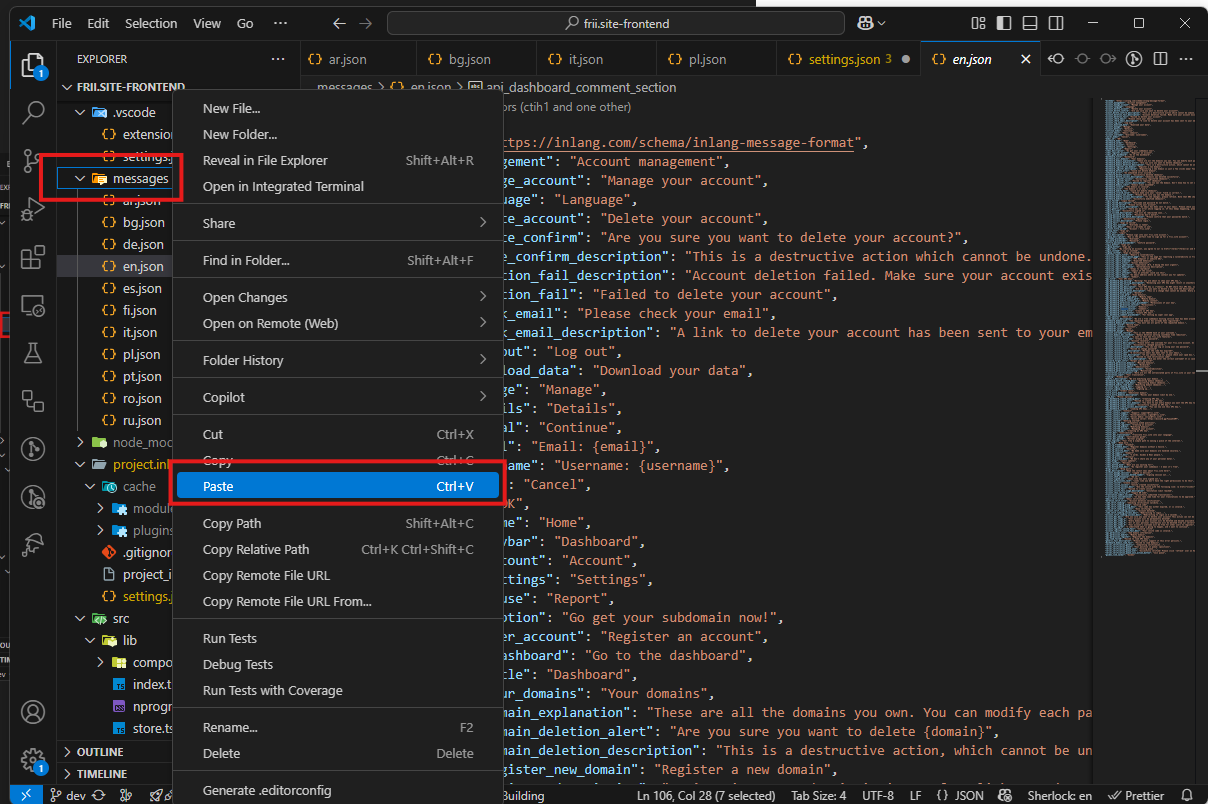
Task: Select Reveal in File Explorer
Action: tap(337, 160)
